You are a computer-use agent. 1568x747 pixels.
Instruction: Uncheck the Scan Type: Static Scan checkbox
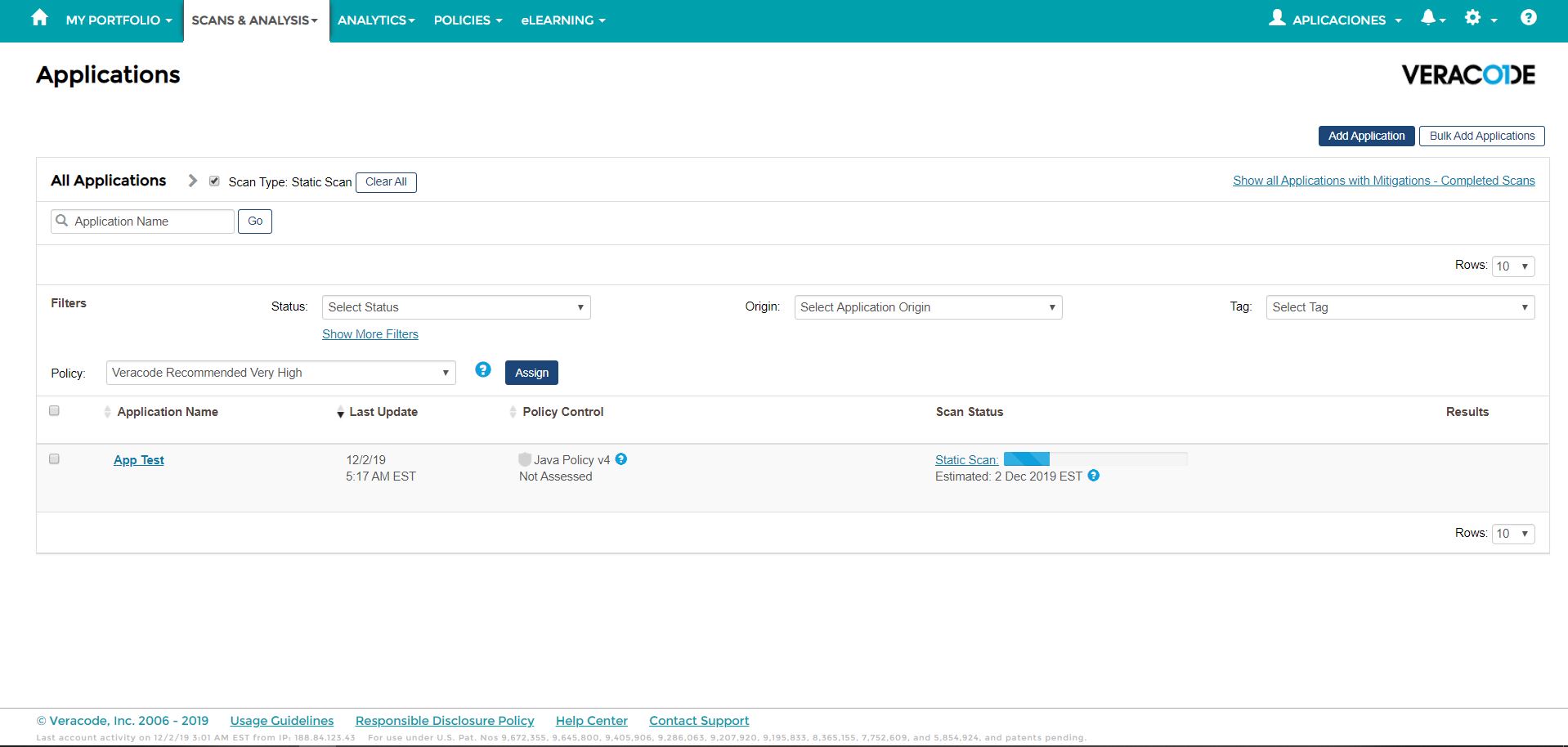pyautogui.click(x=214, y=181)
